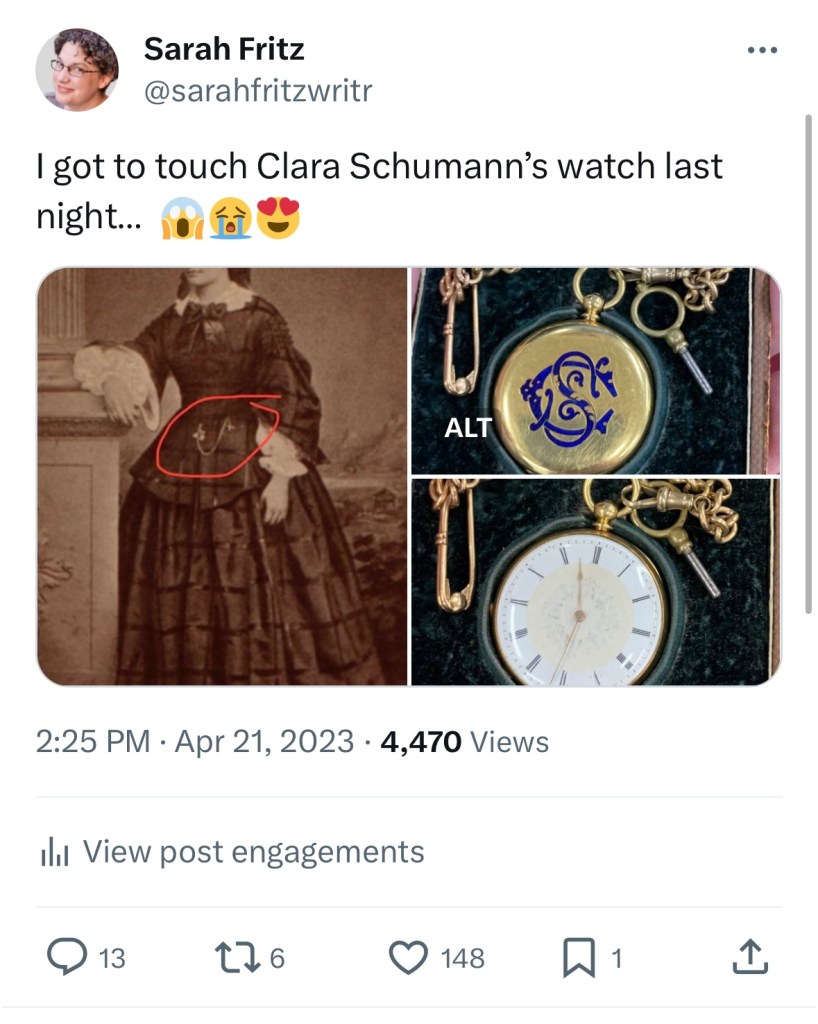Open the gold monogram watch case photo
The height and width of the screenshot is (1024, 818).
coord(595,371)
